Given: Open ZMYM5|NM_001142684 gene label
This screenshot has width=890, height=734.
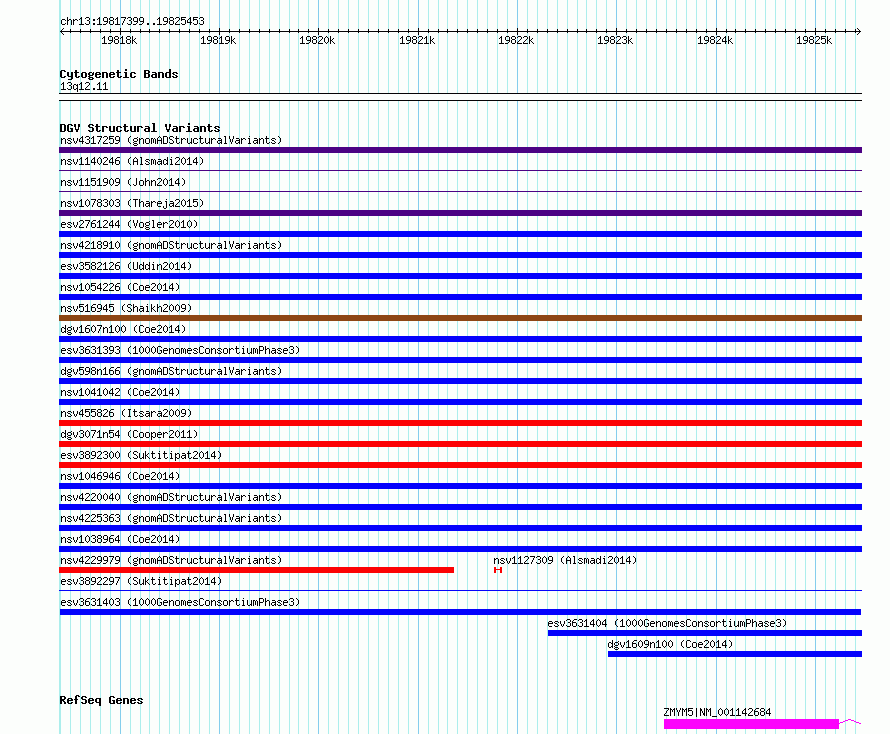Looking at the screenshot, I should pos(717,712).
